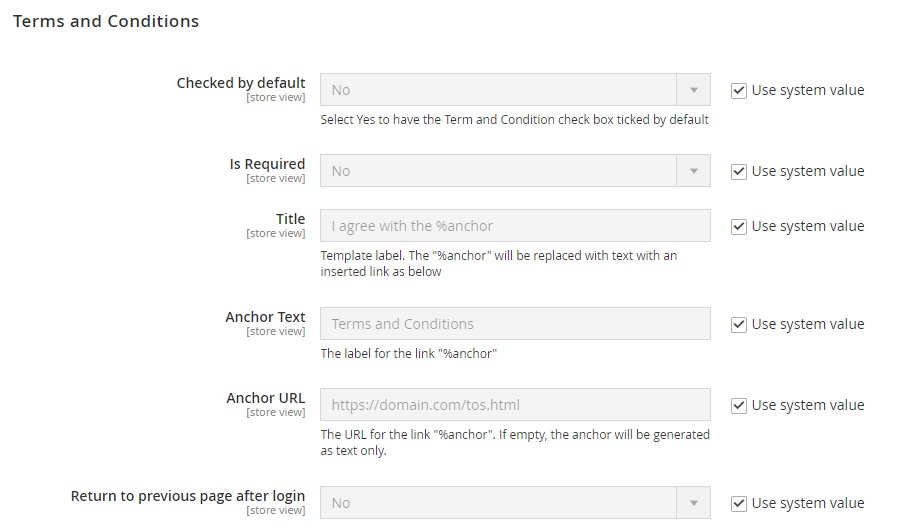The width and height of the screenshot is (897, 531).
Task: Click the Is Required dropdown arrow
Action: 693,171
